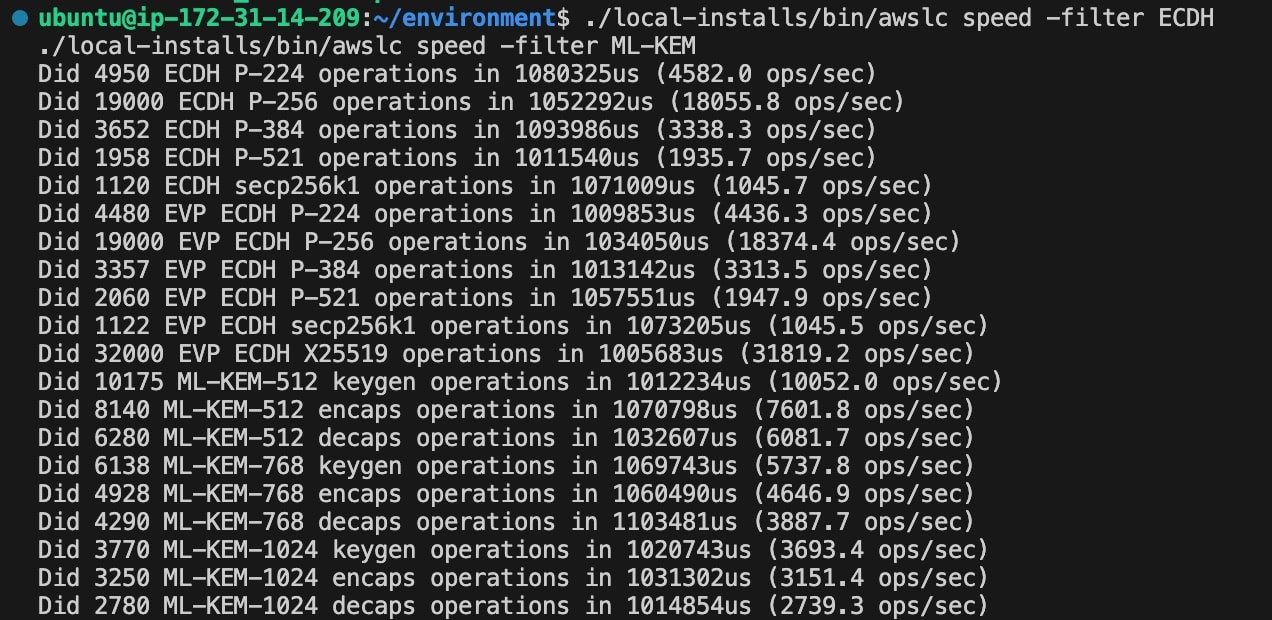Click the ML-KEM-512 encaps result line
Viewport: 1272px width, 620px height.
click(x=506, y=410)
